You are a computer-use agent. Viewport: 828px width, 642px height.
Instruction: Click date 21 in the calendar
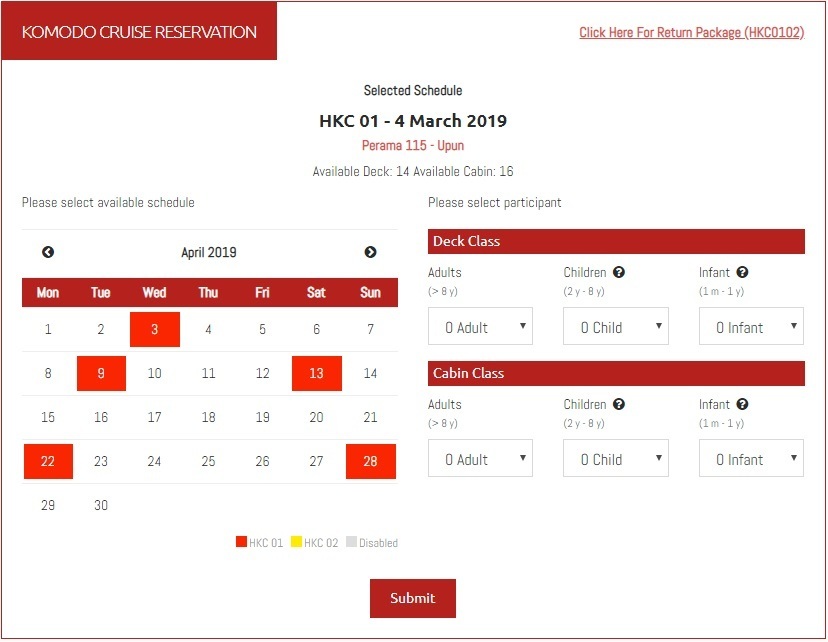pyautogui.click(x=371, y=417)
